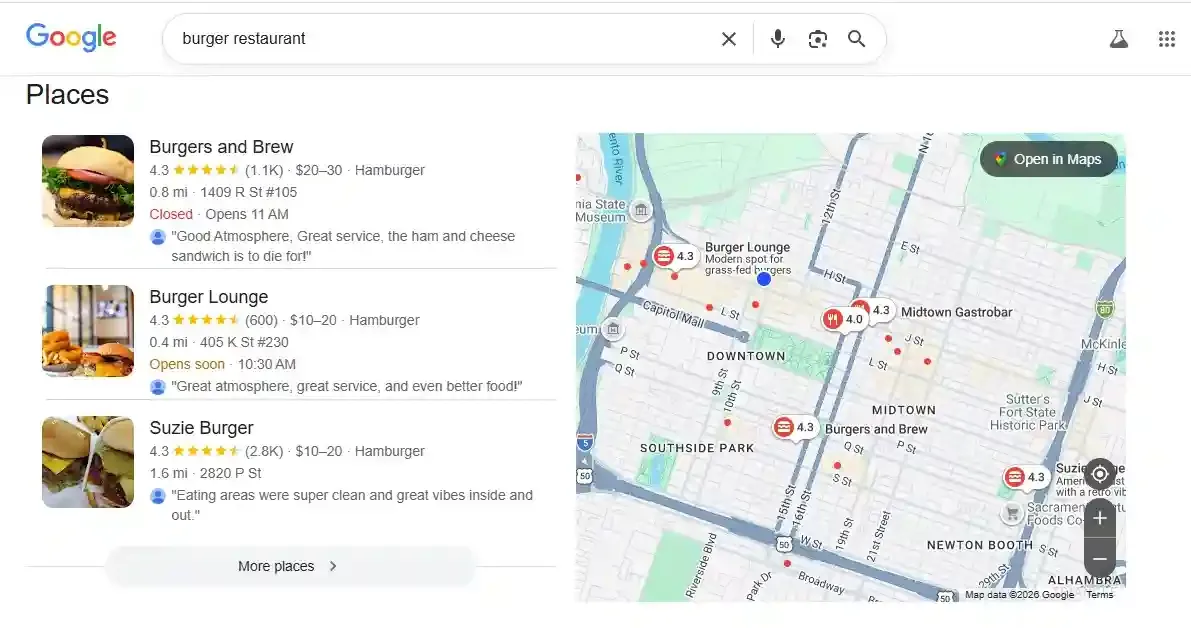Click Open in Maps on the map
Screen dimensions: 1191x628
[1048, 158]
